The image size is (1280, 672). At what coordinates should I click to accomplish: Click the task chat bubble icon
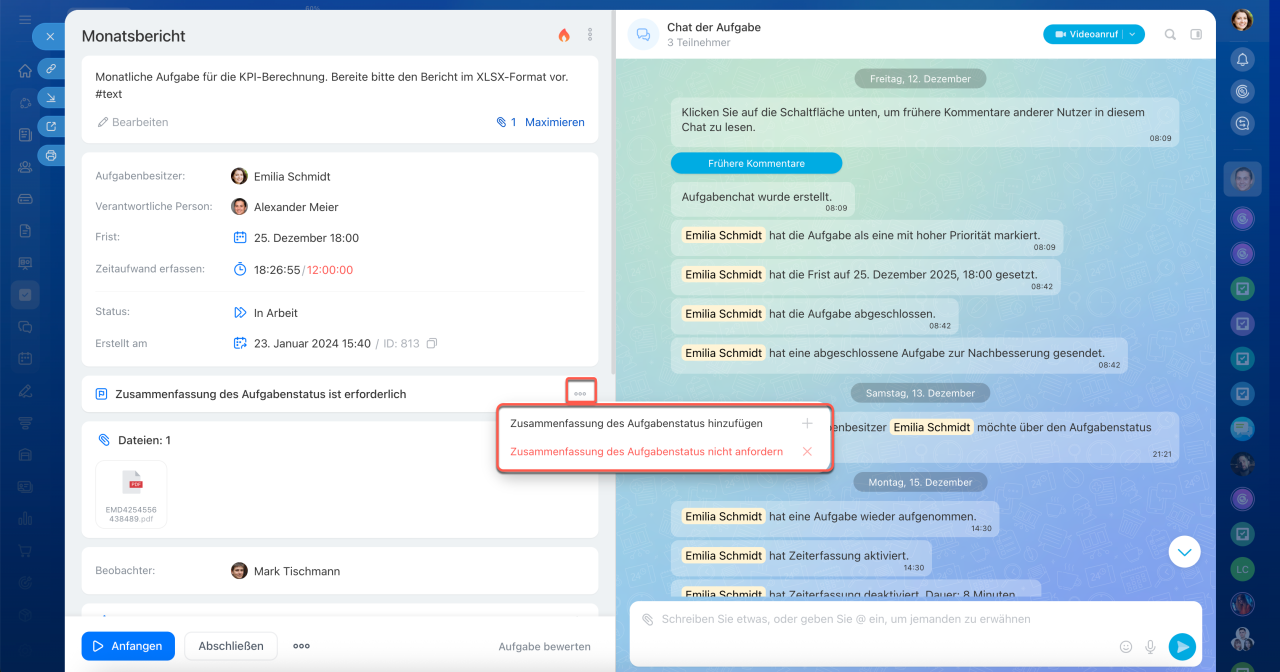click(643, 35)
